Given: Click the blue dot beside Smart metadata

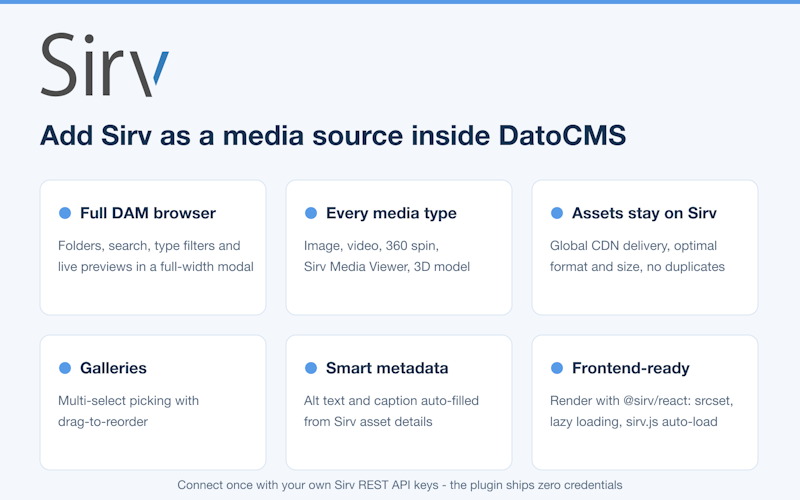Looking at the screenshot, I should click(x=311, y=368).
